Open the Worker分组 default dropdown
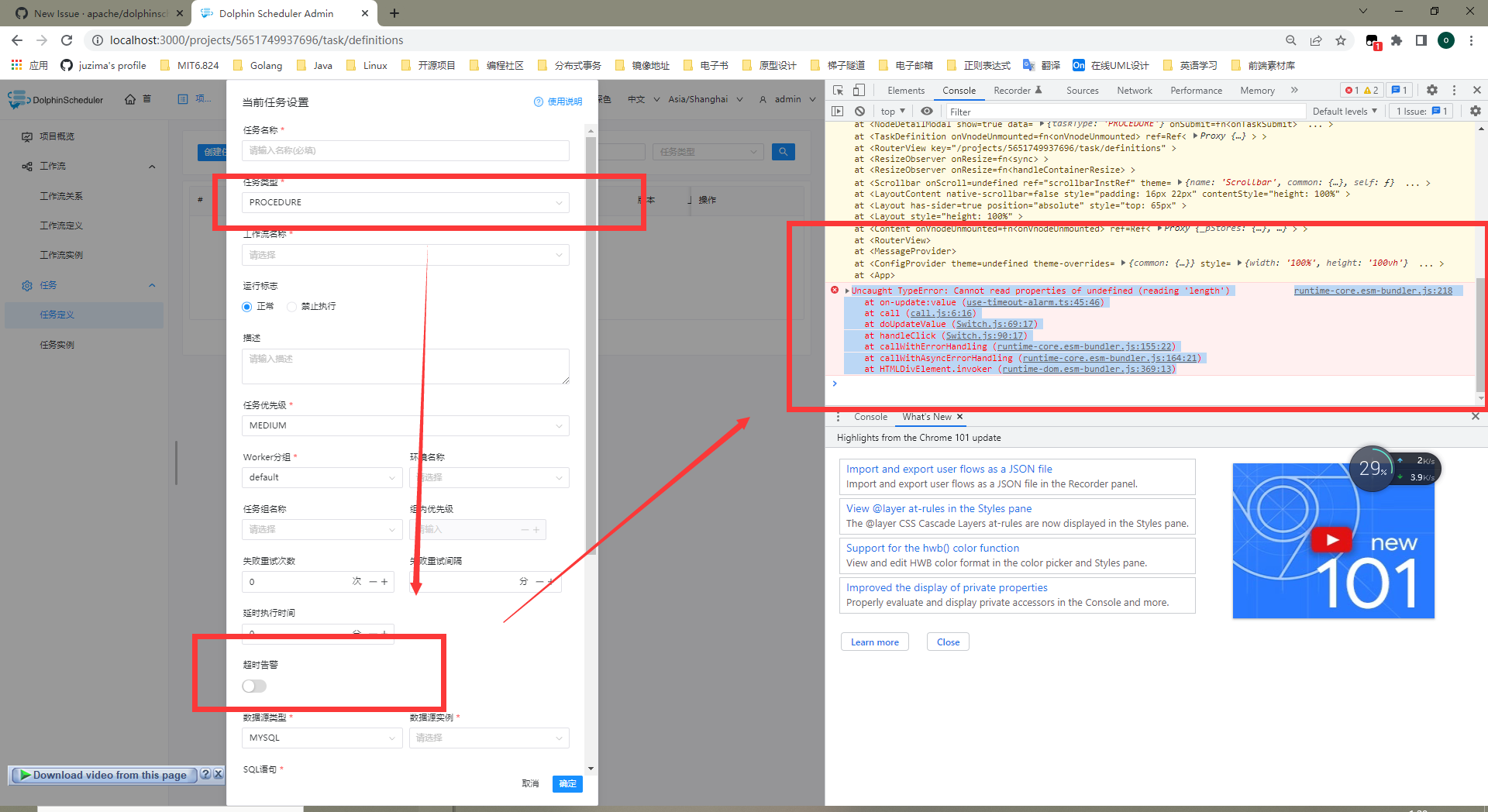1488x812 pixels. pos(322,477)
